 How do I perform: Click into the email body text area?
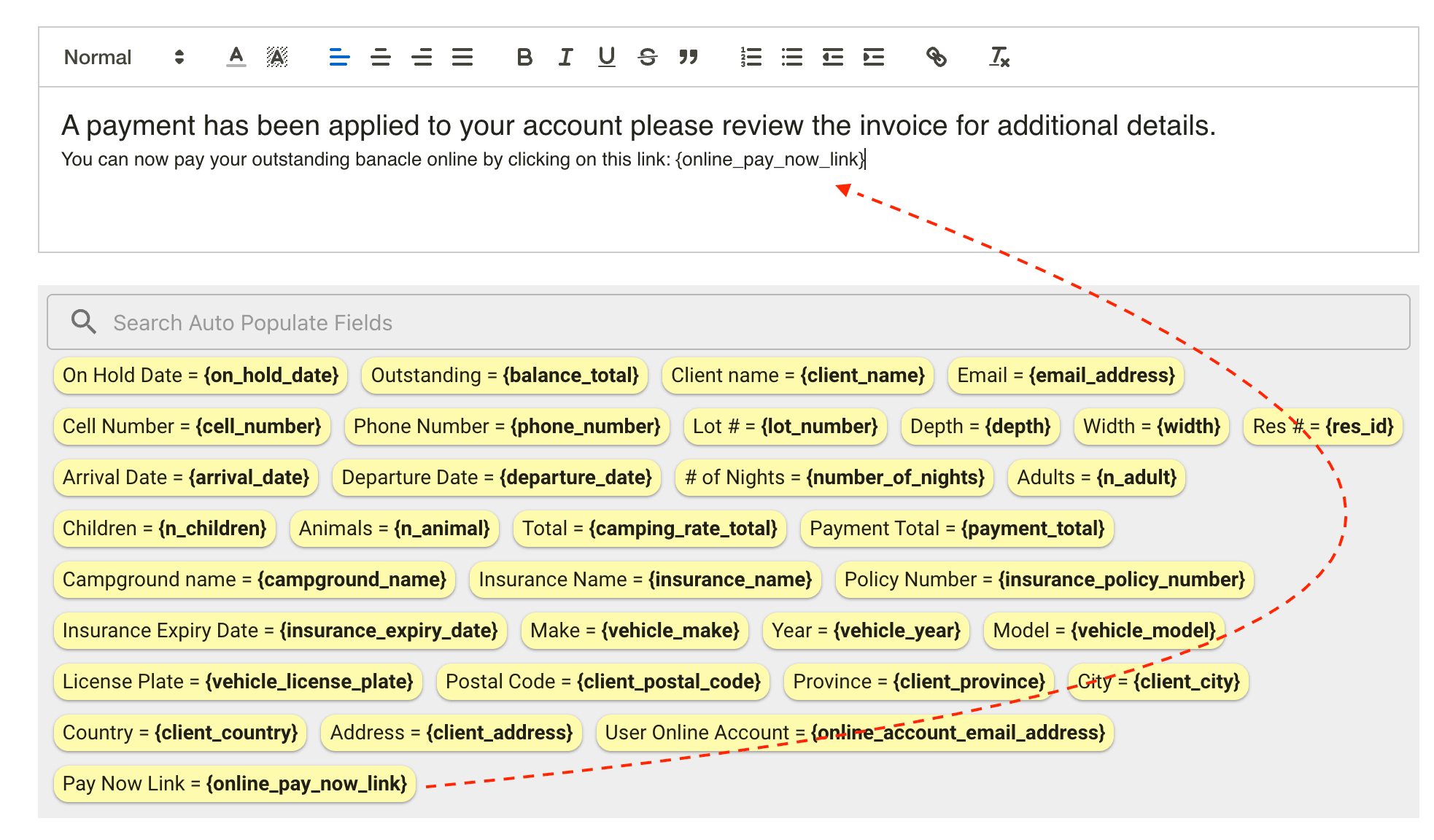[x=728, y=169]
